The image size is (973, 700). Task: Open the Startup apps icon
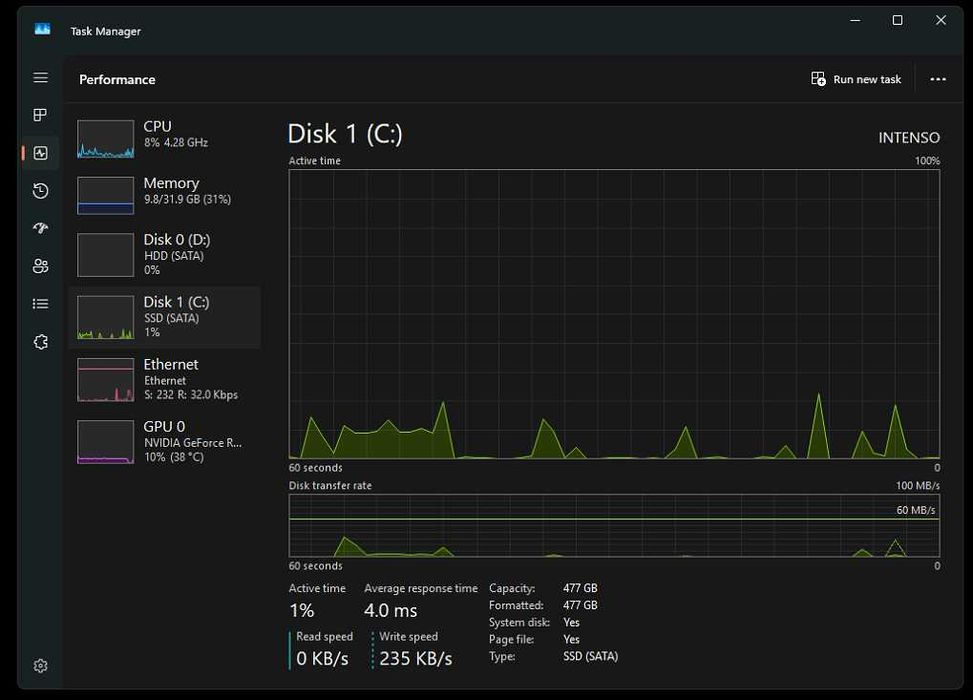tap(40, 228)
